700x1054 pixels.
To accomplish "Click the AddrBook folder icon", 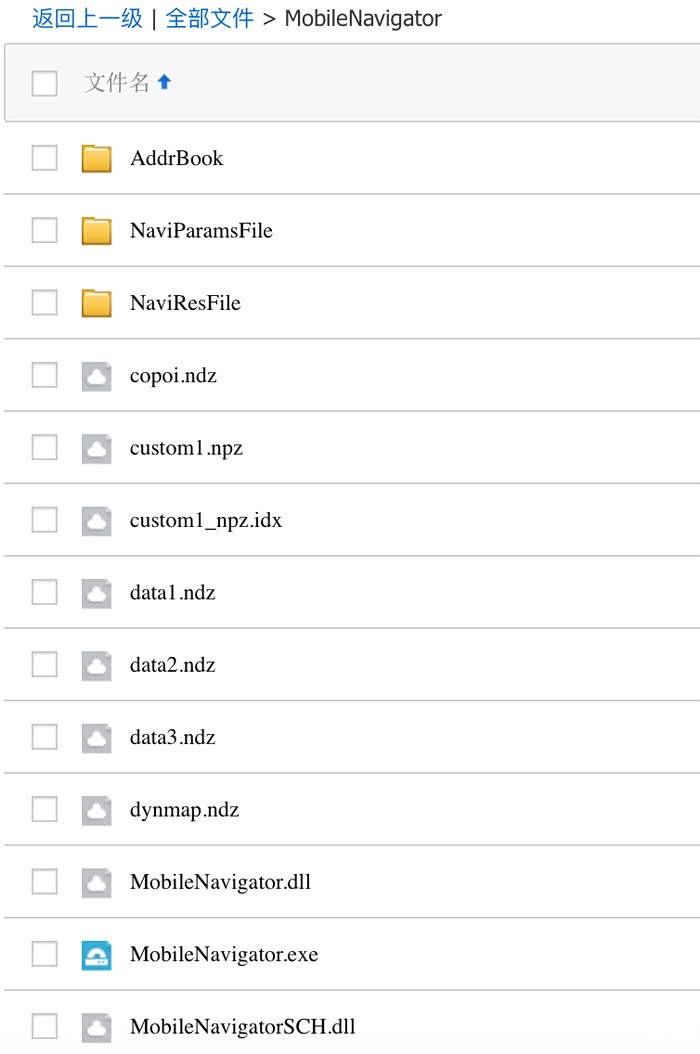I will pos(96,158).
